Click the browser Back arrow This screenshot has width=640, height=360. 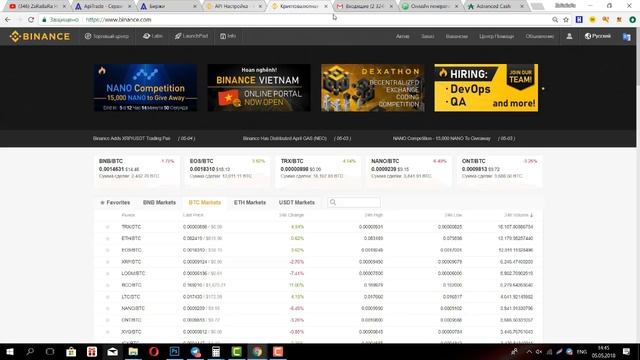[8, 20]
